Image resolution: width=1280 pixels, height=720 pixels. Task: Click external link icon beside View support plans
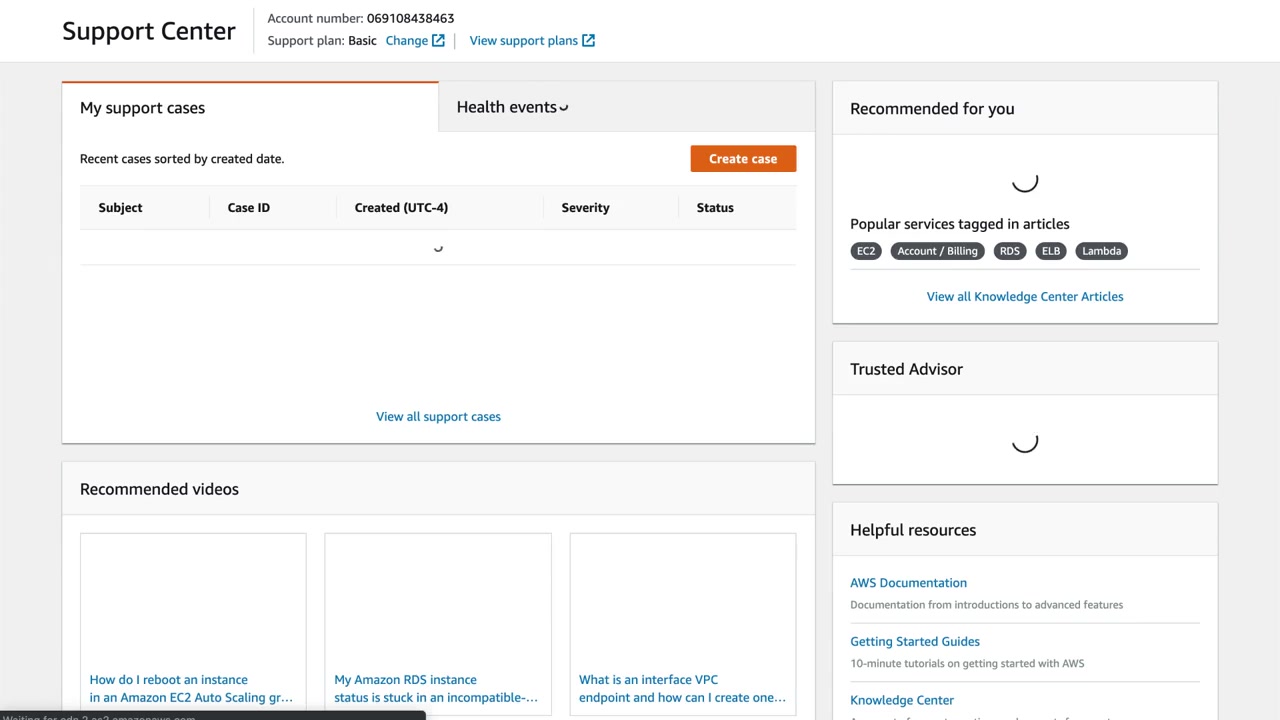pos(589,41)
